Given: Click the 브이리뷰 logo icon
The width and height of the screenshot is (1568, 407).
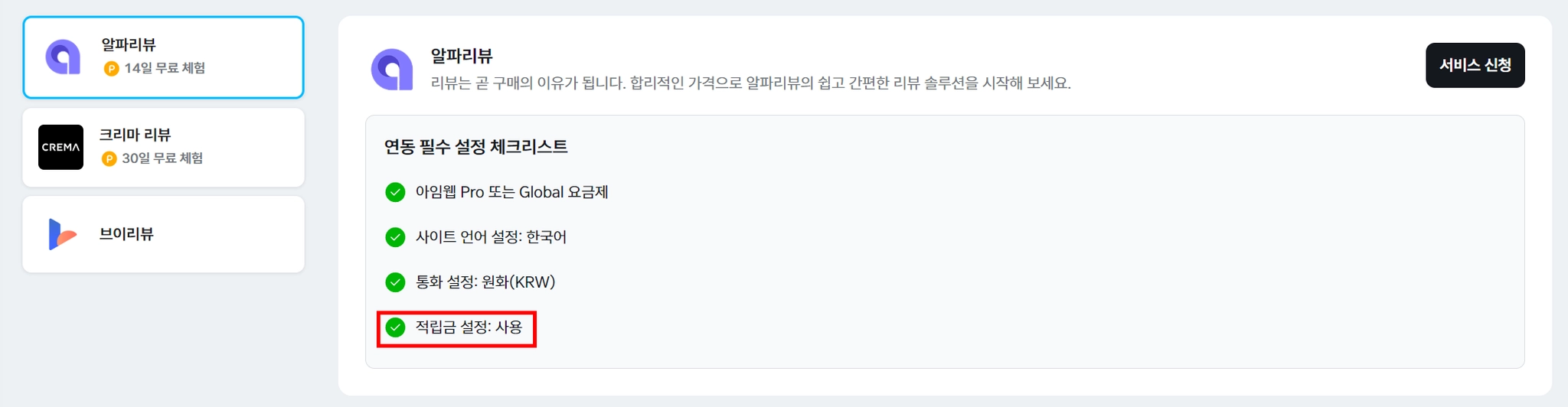Looking at the screenshot, I should click(61, 234).
